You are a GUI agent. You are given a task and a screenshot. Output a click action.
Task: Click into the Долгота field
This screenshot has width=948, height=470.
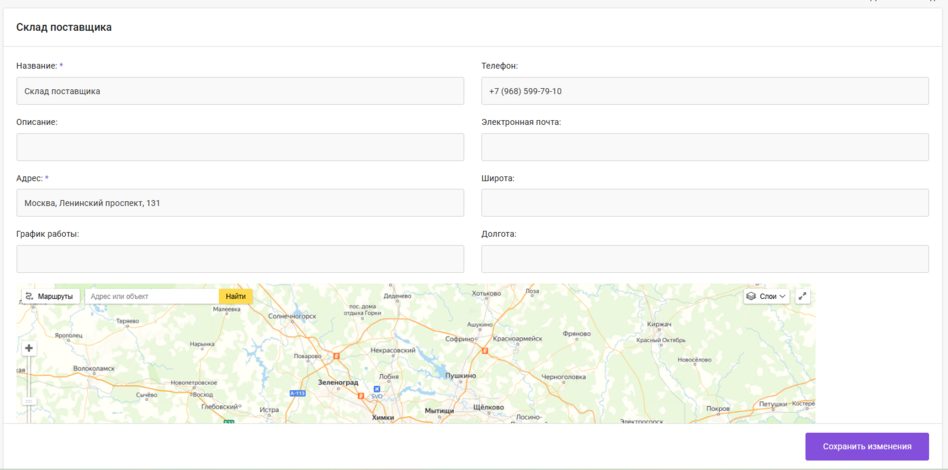pyautogui.click(x=704, y=259)
